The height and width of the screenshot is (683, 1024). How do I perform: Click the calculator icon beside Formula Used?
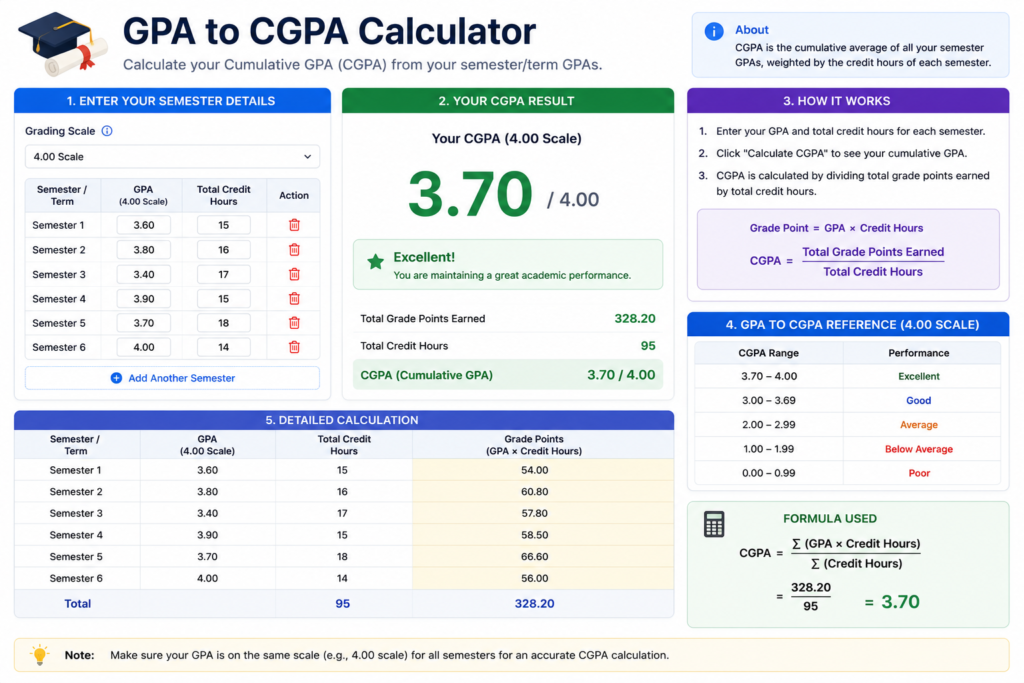pyautogui.click(x=714, y=524)
